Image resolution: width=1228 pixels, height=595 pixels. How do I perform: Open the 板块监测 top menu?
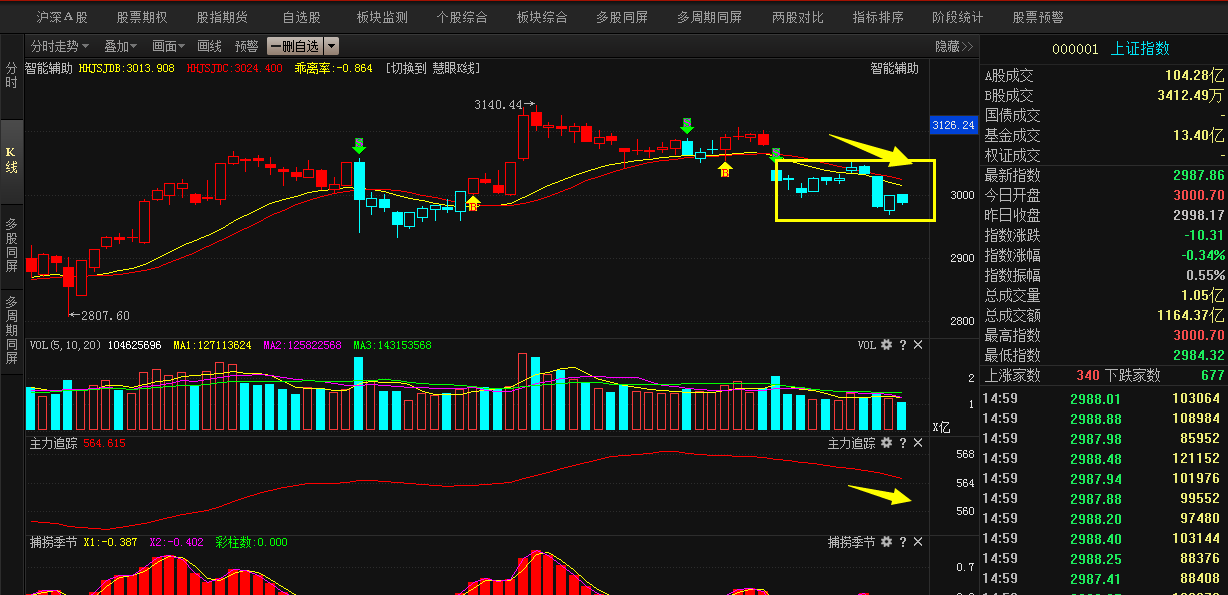pyautogui.click(x=382, y=17)
